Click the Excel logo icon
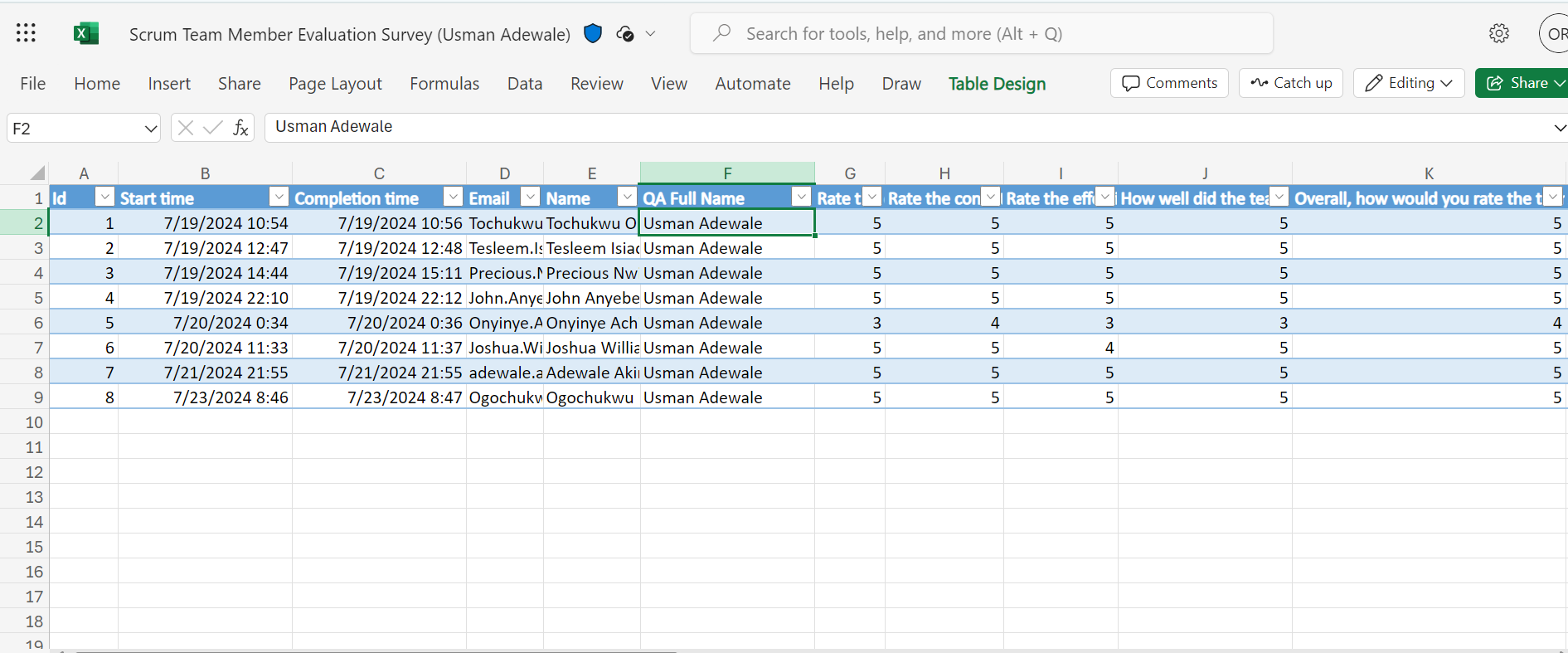 [x=86, y=33]
